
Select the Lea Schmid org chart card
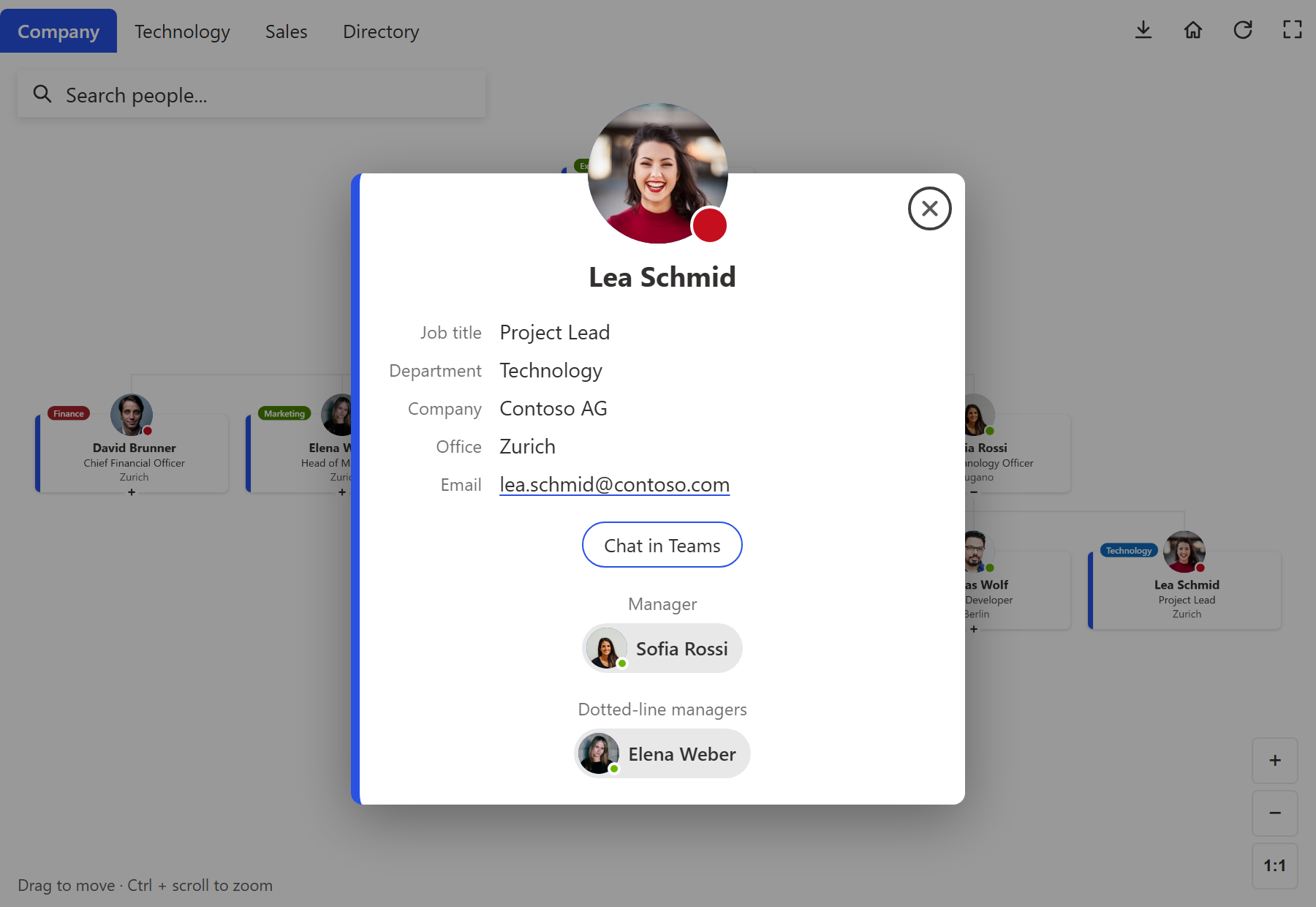(x=1185, y=590)
